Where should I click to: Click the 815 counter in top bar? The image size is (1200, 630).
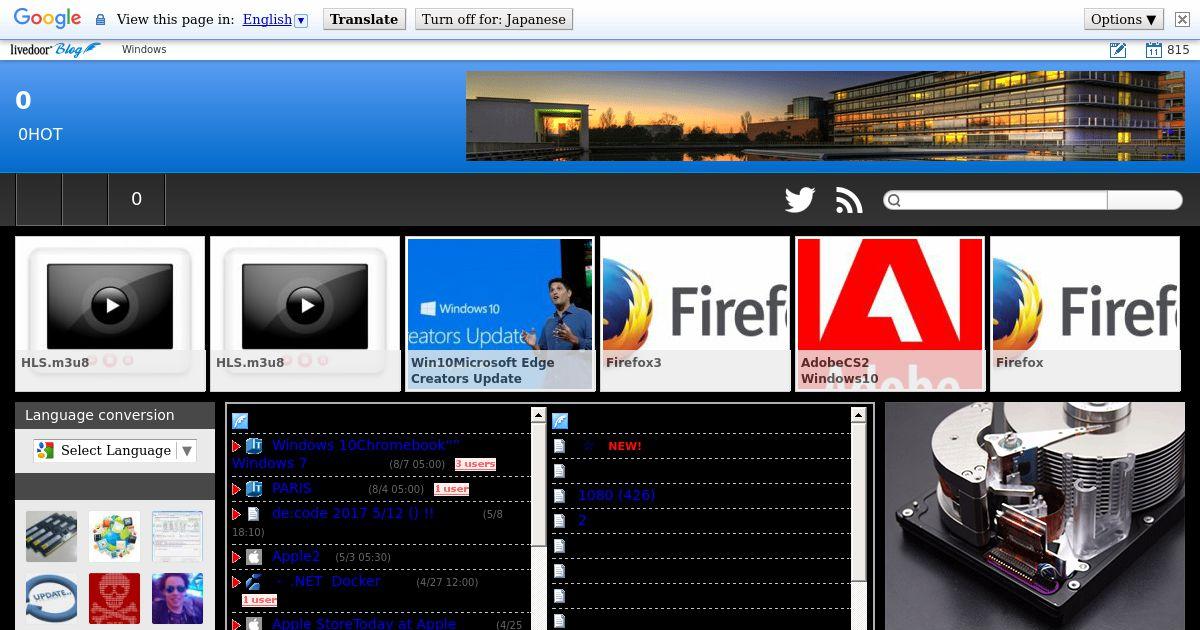(1178, 50)
